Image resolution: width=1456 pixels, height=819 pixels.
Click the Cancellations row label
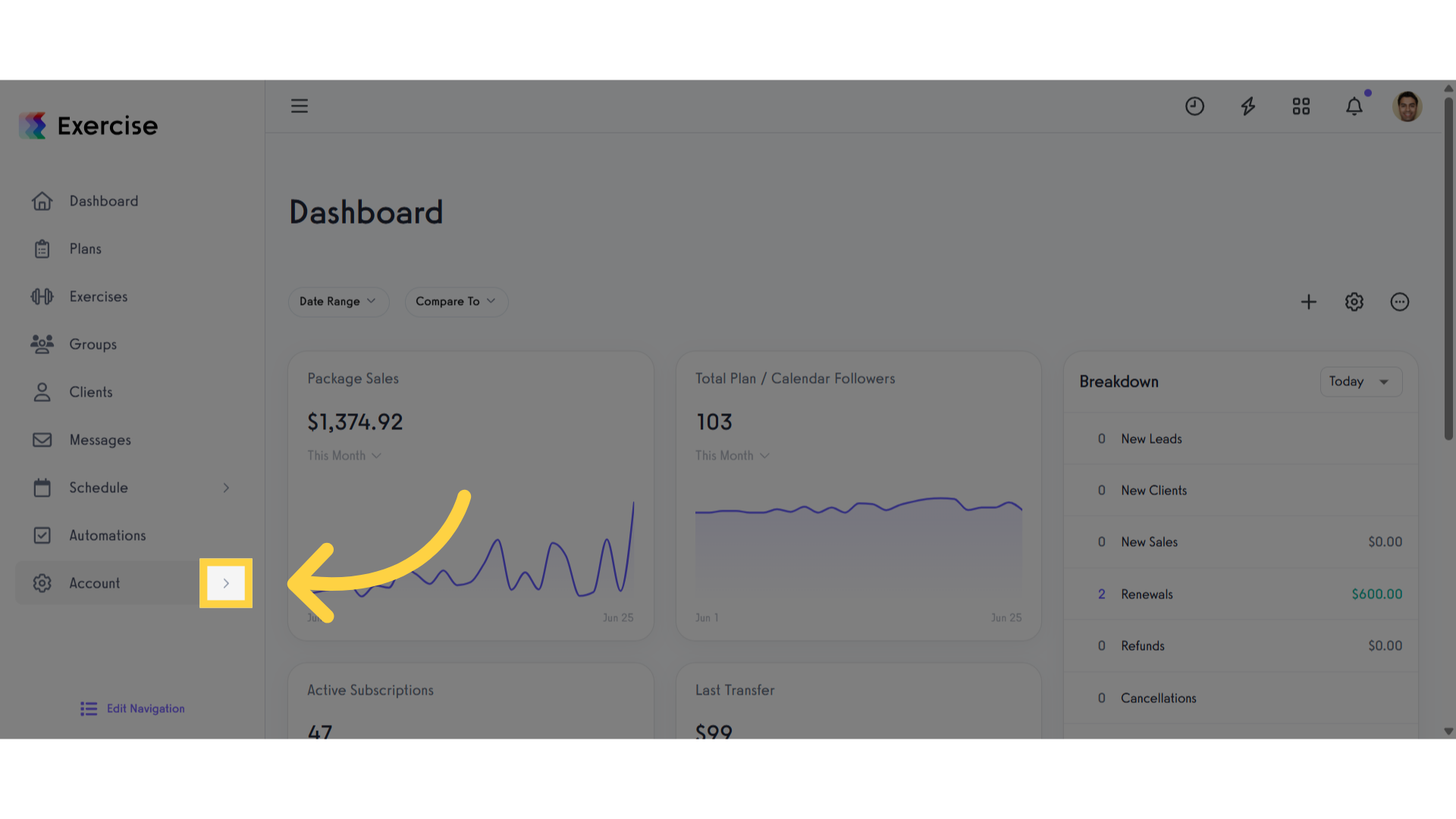click(x=1159, y=698)
